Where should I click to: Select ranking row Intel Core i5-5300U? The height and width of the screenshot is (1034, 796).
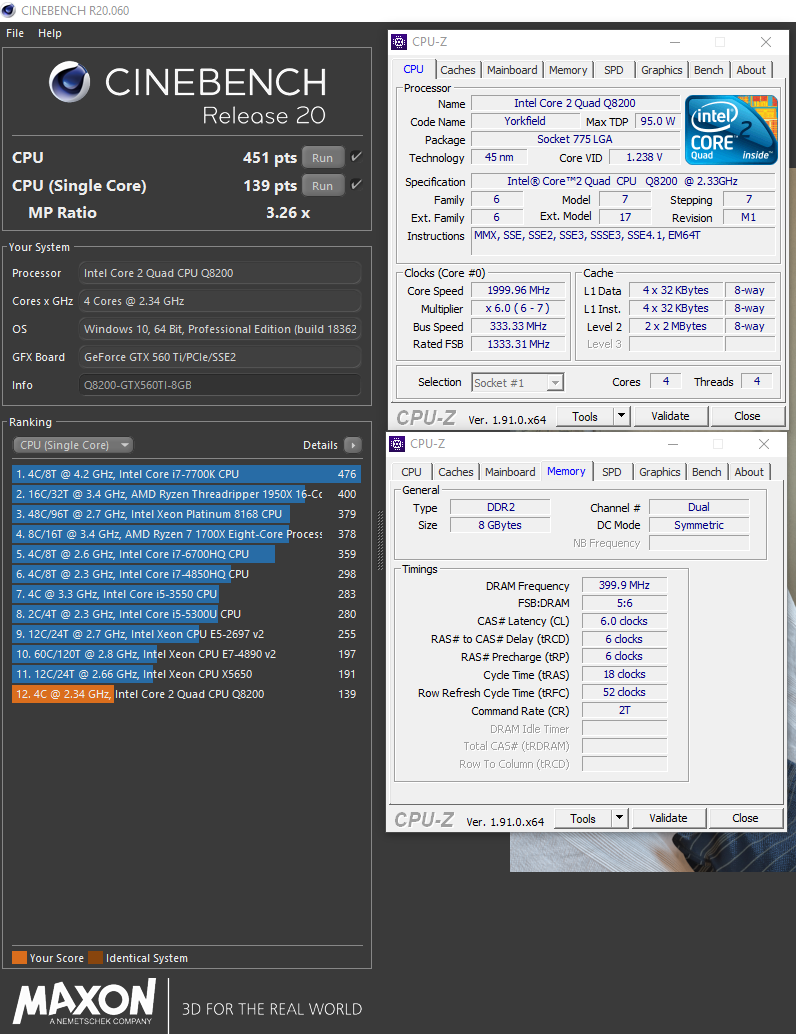(186, 614)
